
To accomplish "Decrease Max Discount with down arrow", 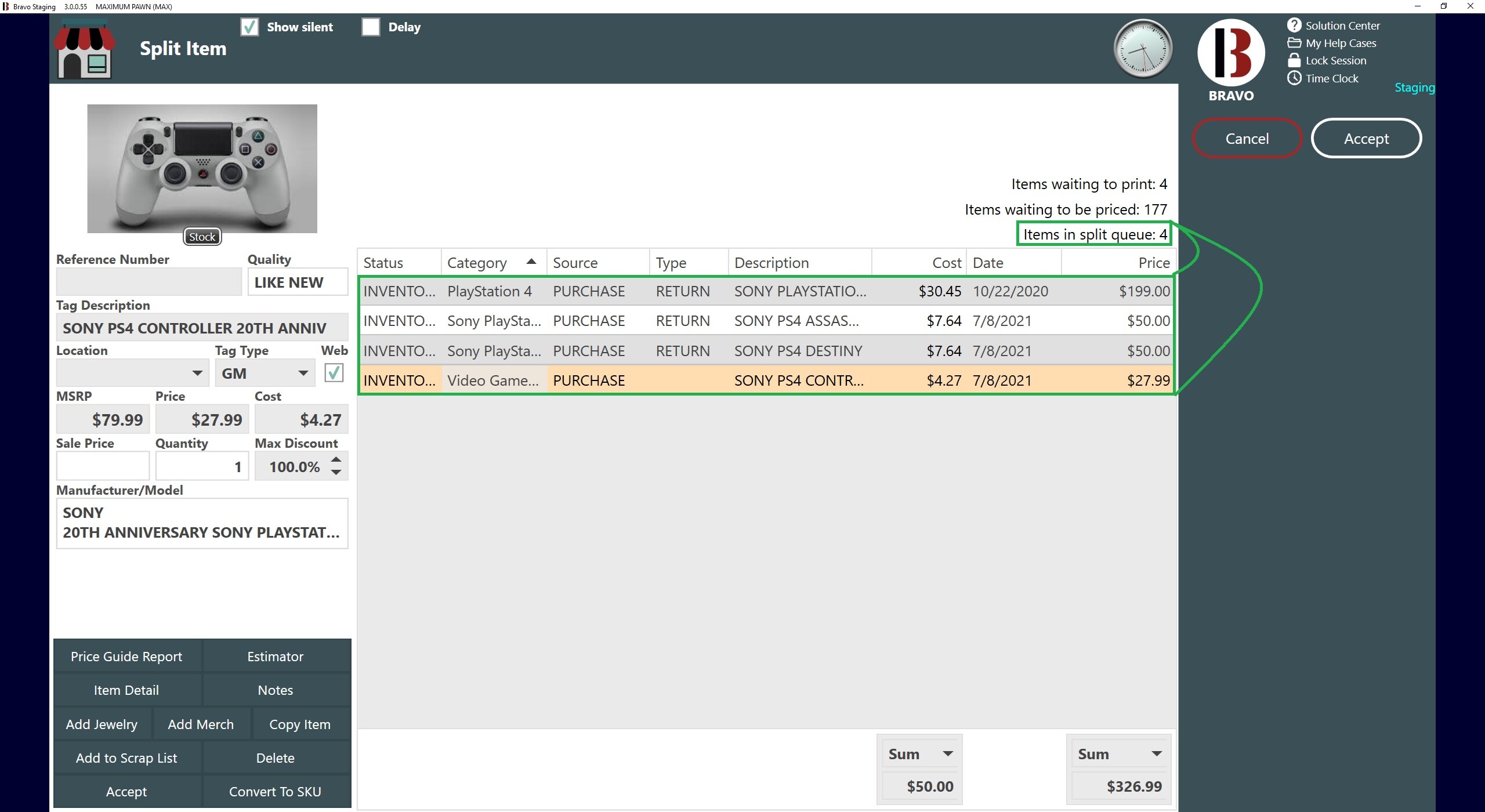I will (336, 473).
